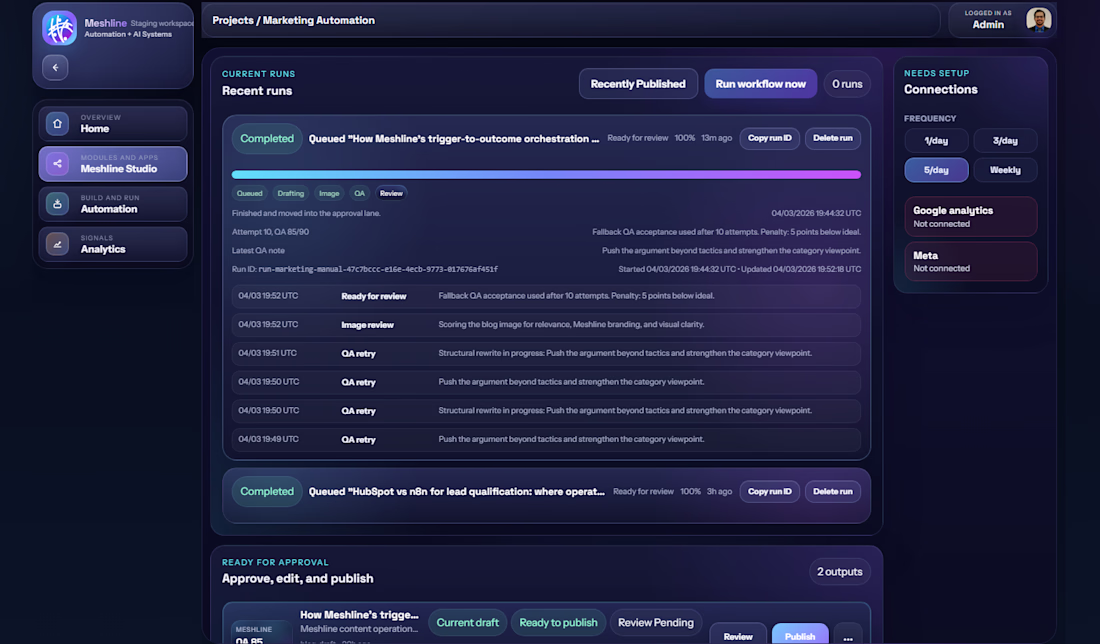Click the Image review log row
This screenshot has width=1100, height=644.
(546, 325)
